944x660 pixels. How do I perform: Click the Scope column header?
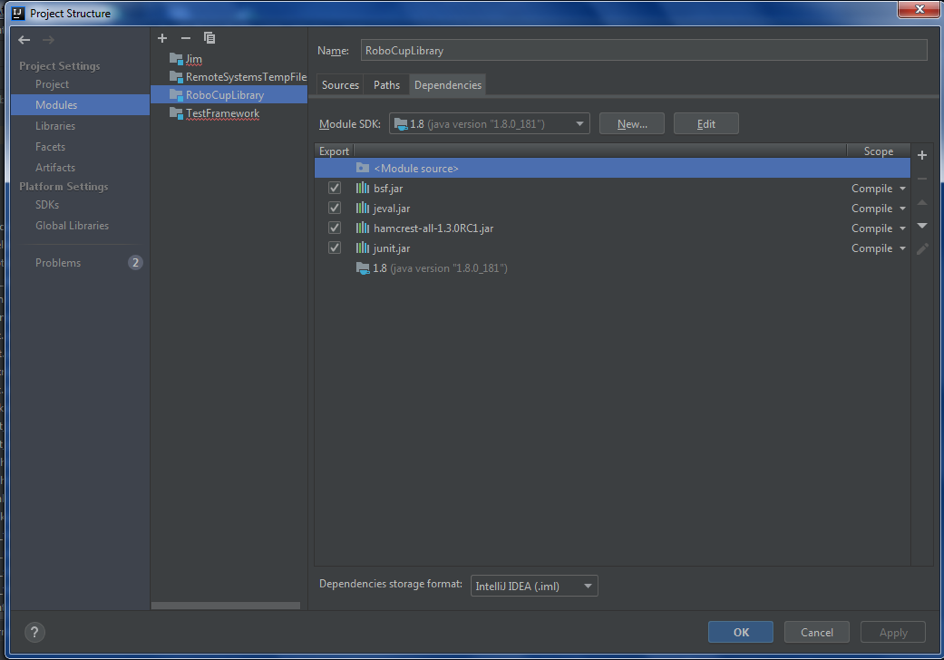[878, 151]
